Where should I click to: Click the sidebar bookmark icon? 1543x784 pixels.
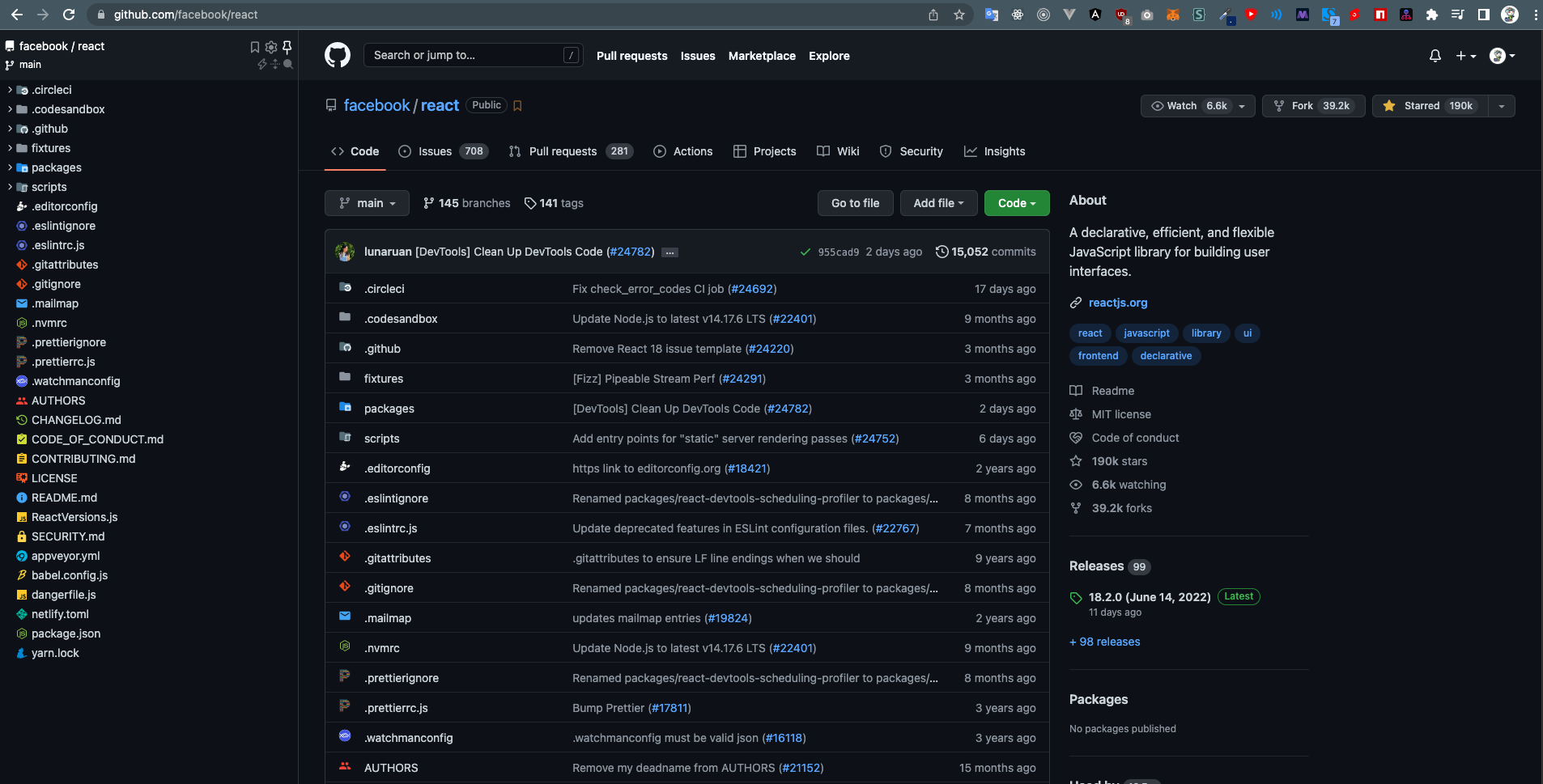[255, 47]
